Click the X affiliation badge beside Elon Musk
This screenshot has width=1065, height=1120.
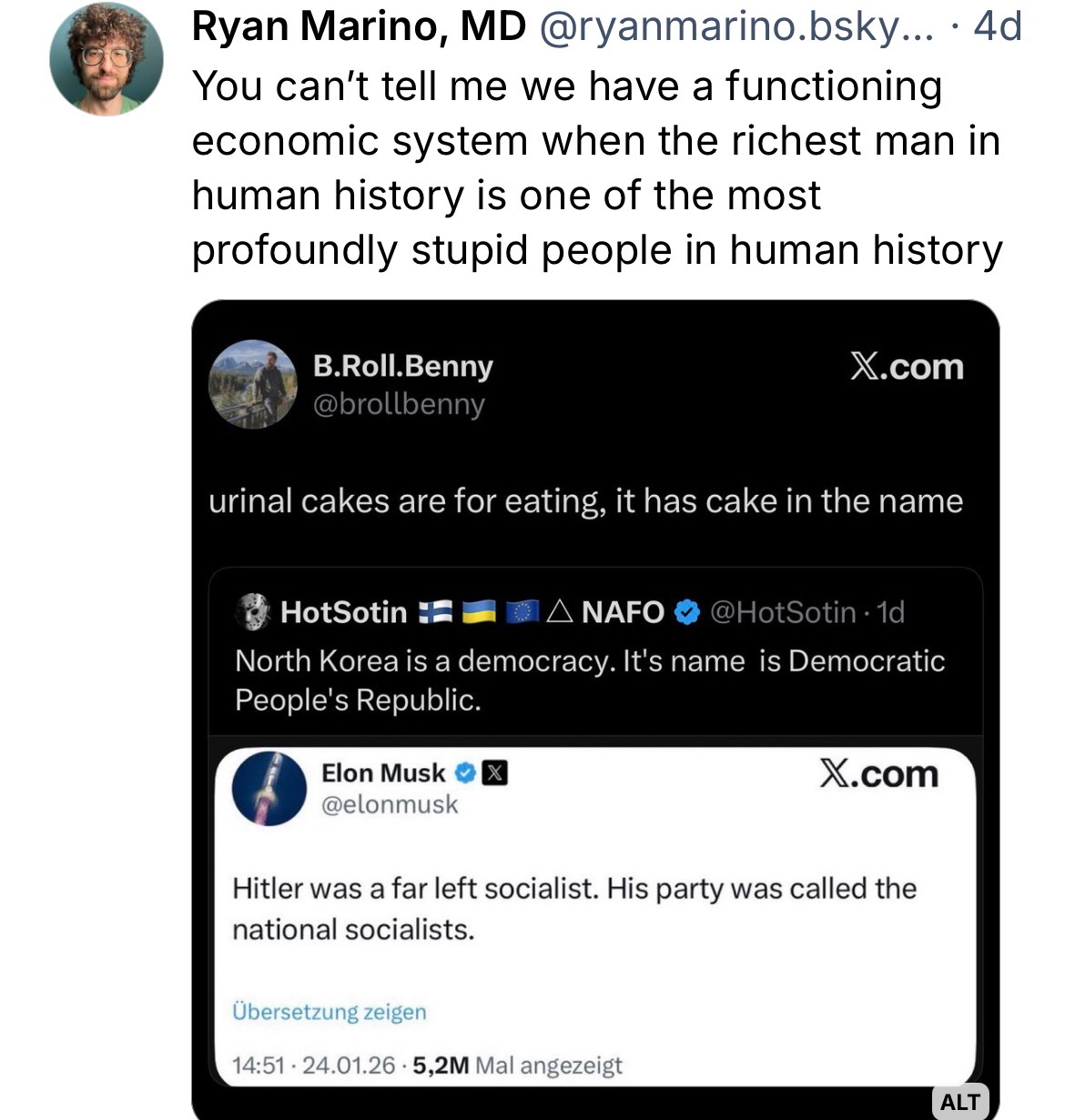493,773
